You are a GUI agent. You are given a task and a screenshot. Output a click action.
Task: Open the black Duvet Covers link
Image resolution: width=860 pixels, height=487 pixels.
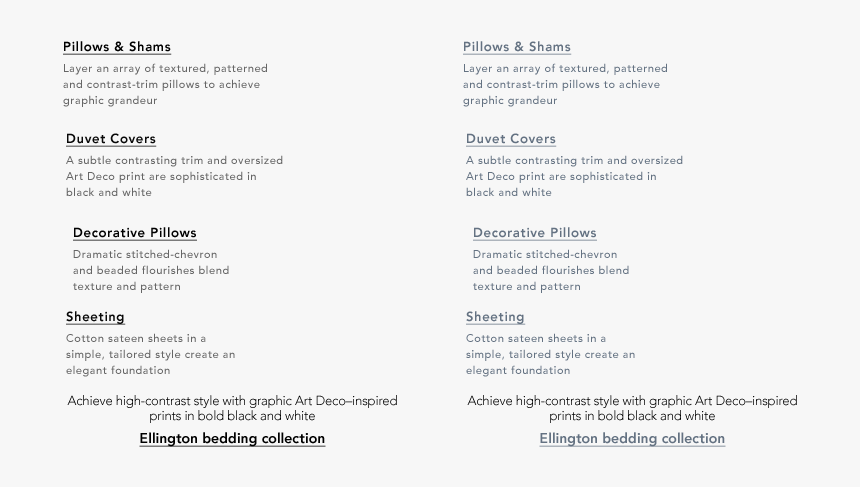pos(111,139)
